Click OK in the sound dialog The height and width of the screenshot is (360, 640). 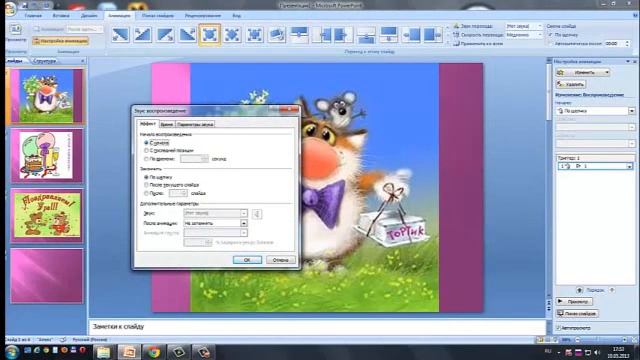(x=247, y=260)
